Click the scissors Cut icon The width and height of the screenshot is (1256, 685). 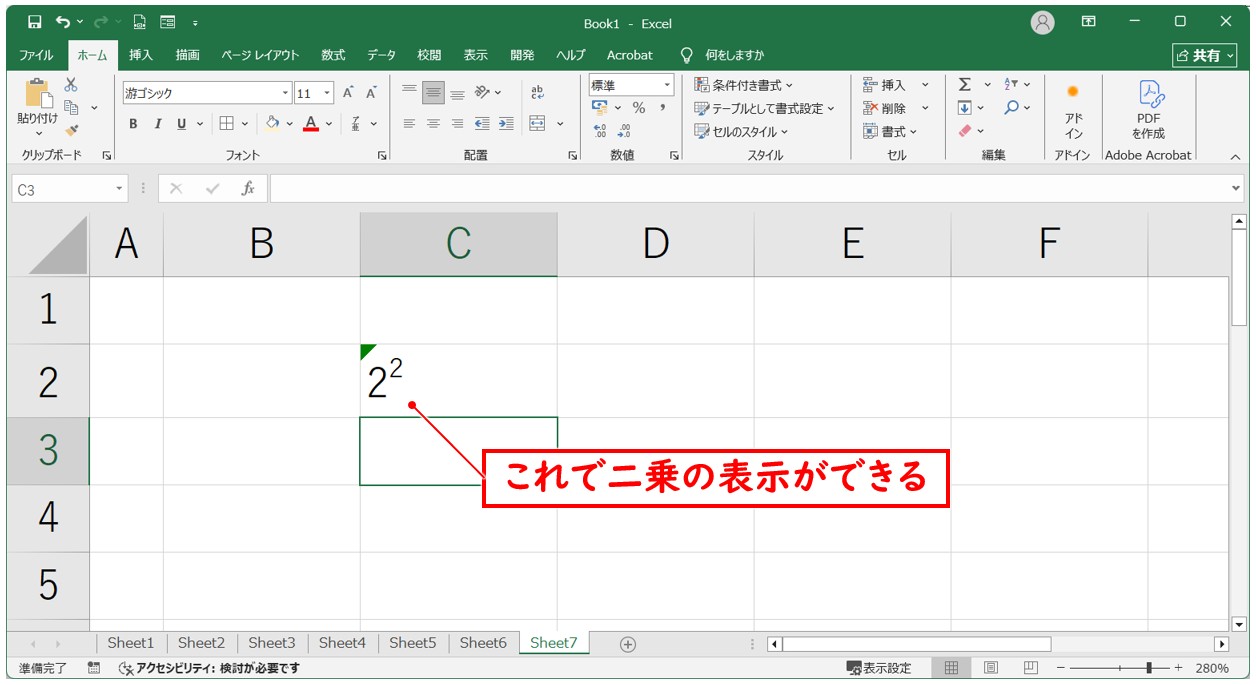click(71, 86)
